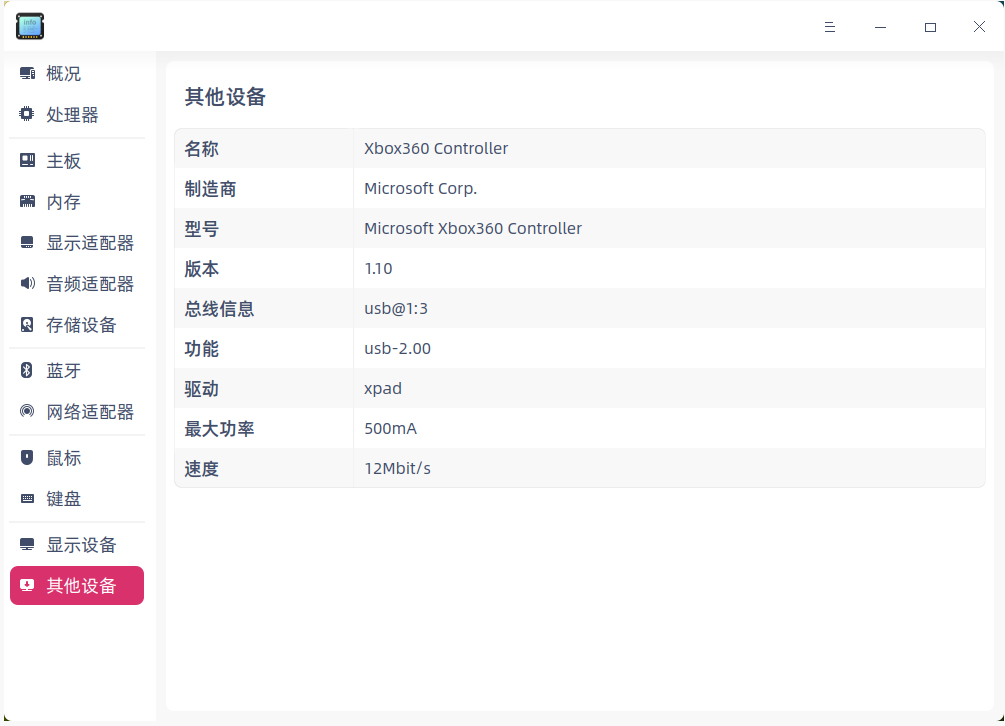Viewport: 1005px width, 726px height.
Task: Click the Xbox360 Controller name cell
Action: click(x=436, y=148)
